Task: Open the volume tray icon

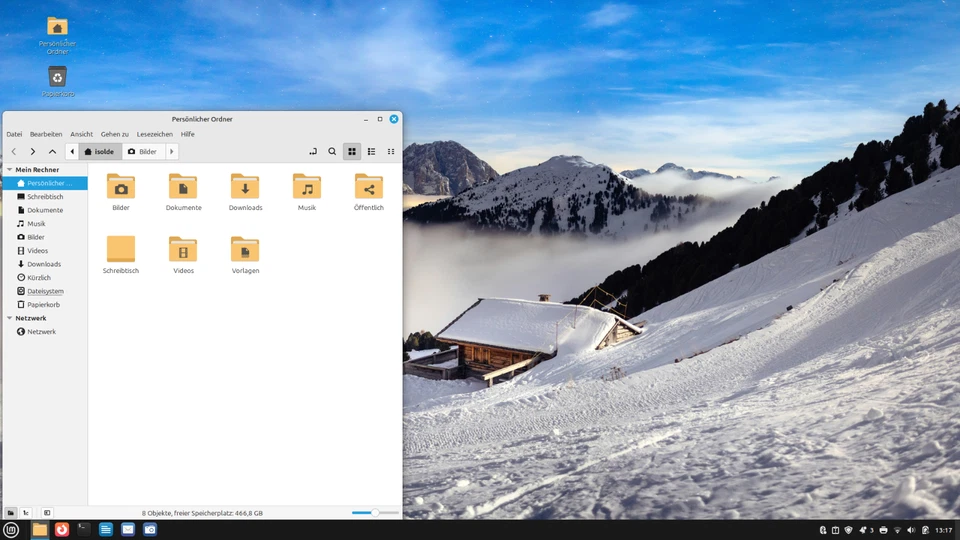Action: pyautogui.click(x=911, y=530)
